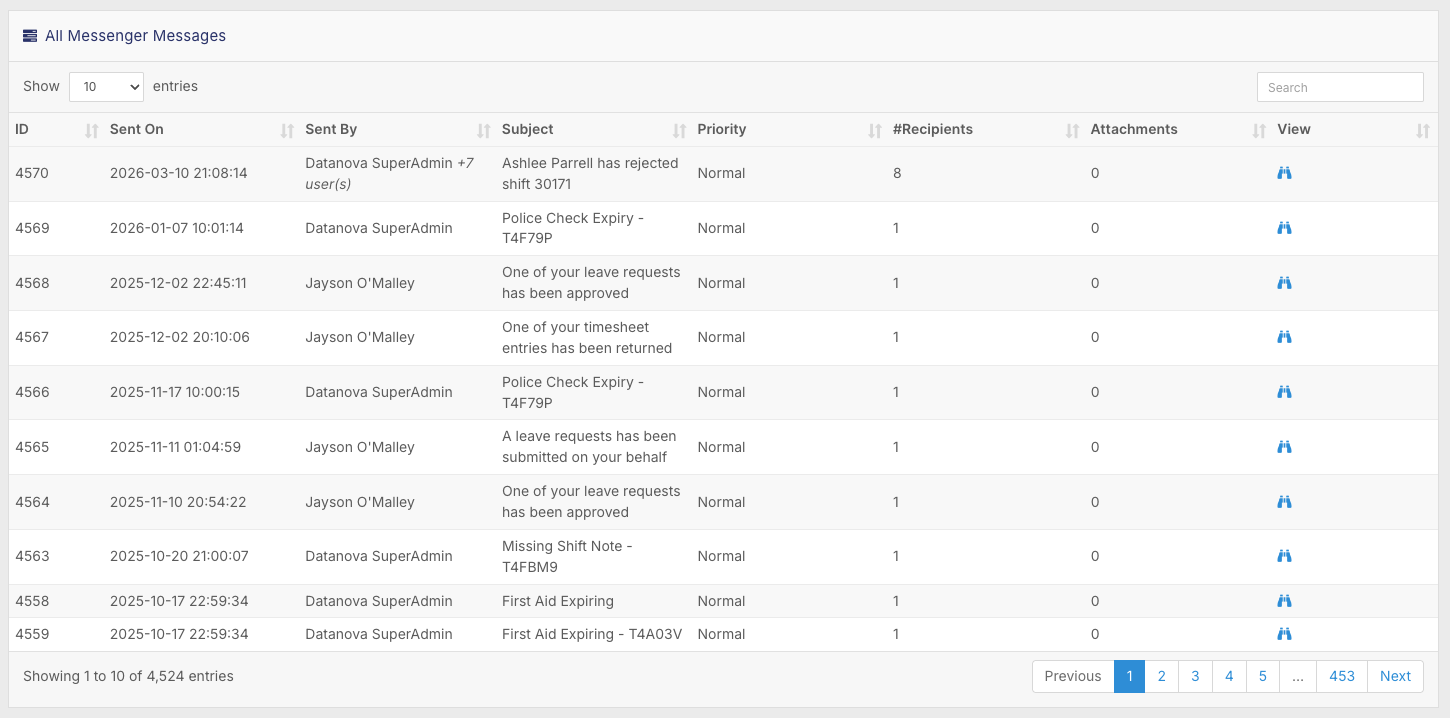View message 4569 via binoculars icon

[1285, 228]
